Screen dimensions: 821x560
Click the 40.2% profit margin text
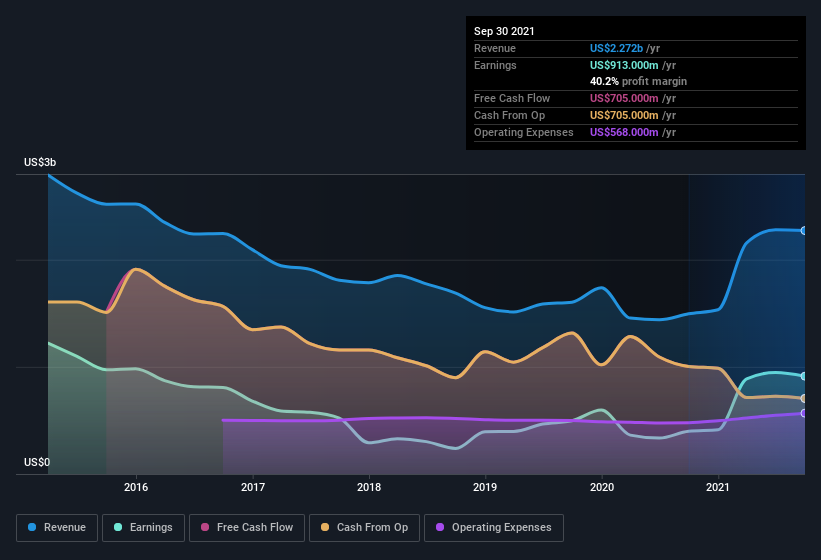point(638,81)
